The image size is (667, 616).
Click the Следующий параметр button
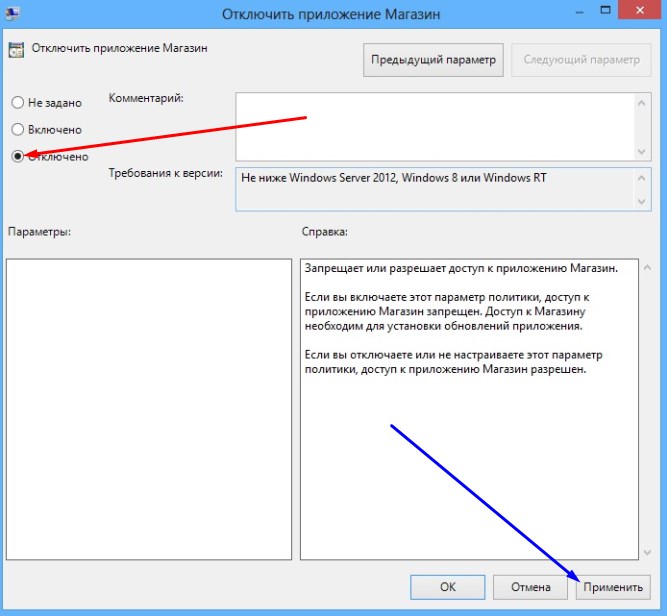point(579,60)
